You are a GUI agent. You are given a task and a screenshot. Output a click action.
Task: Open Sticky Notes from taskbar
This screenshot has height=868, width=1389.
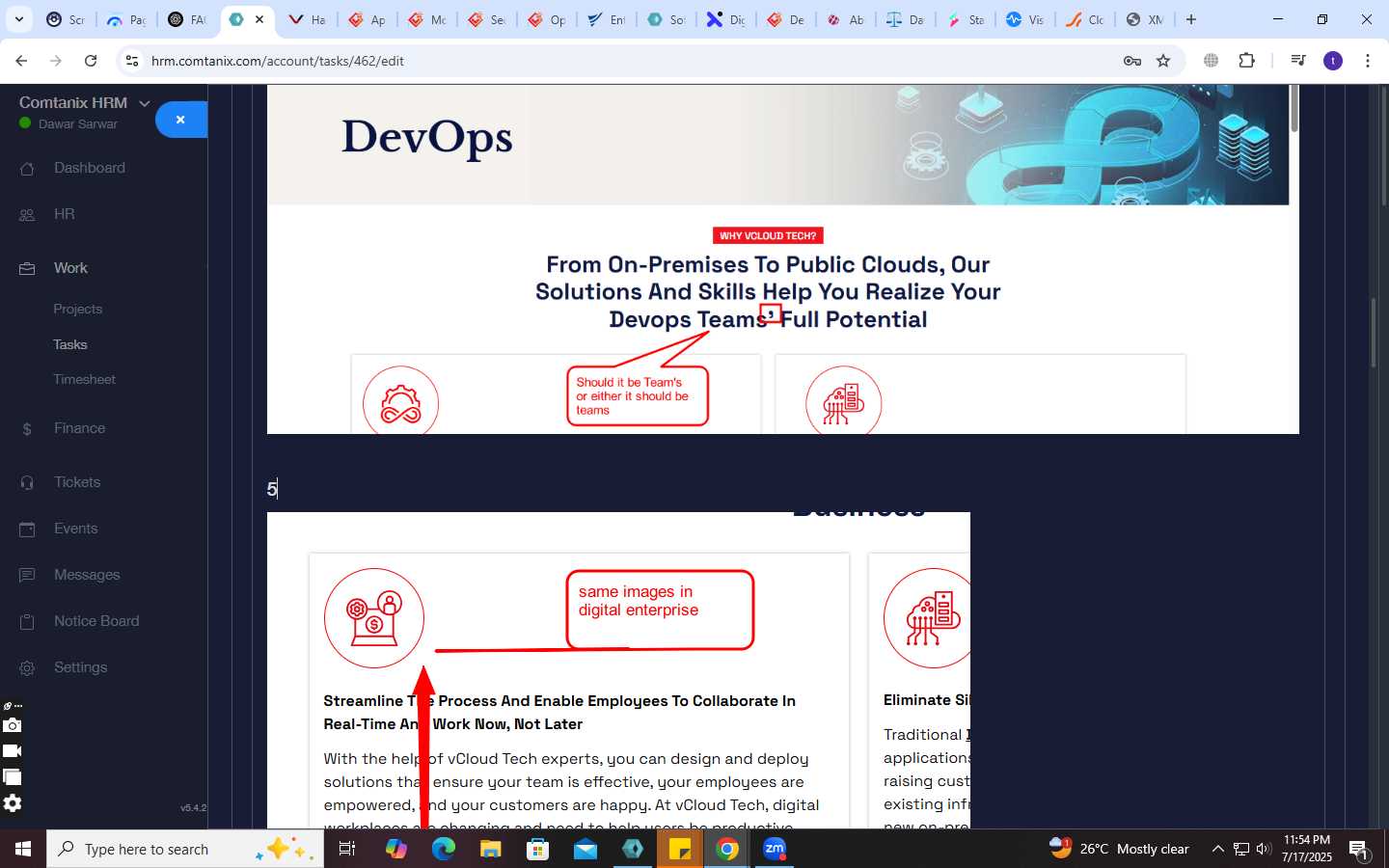point(680,849)
